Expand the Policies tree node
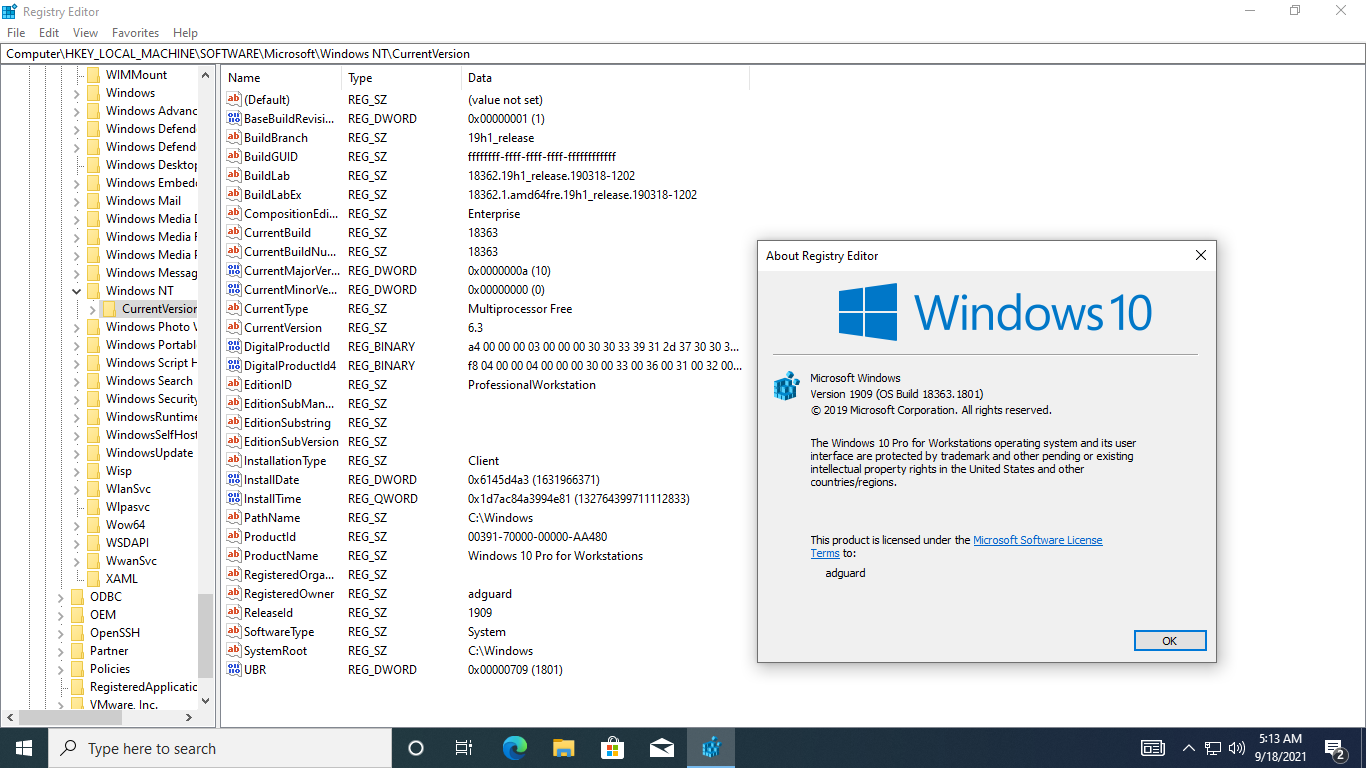1366x768 pixels. tap(60, 669)
